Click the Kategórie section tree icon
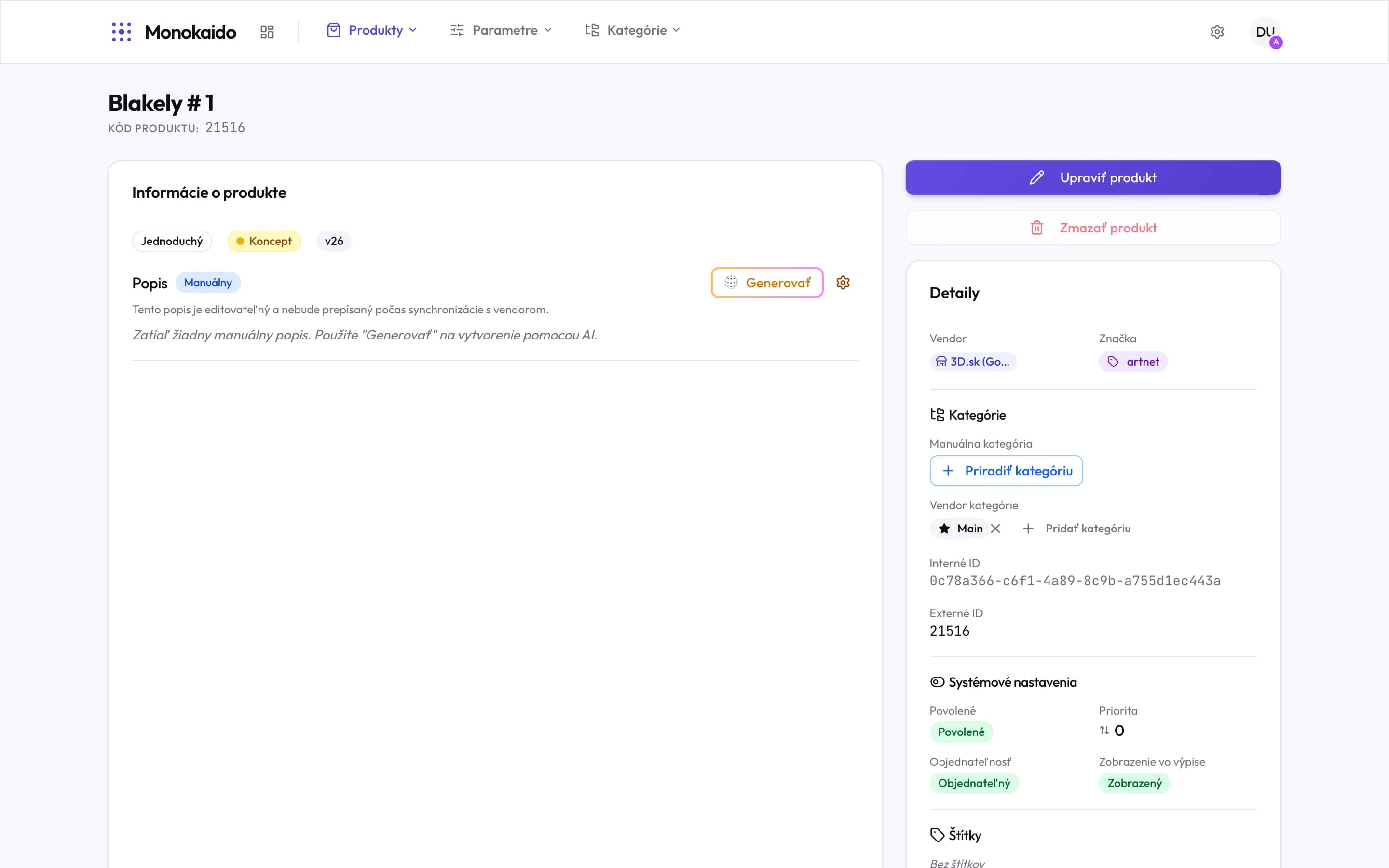 (937, 415)
